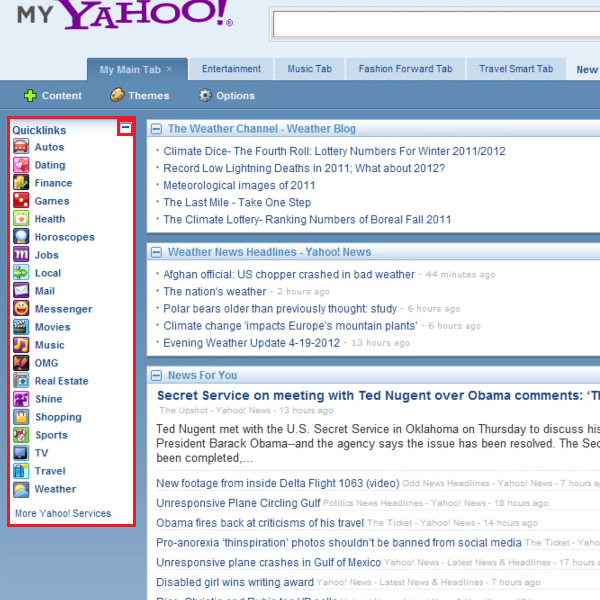
Task: Open the Horoscopes text link
Action: (x=64, y=237)
